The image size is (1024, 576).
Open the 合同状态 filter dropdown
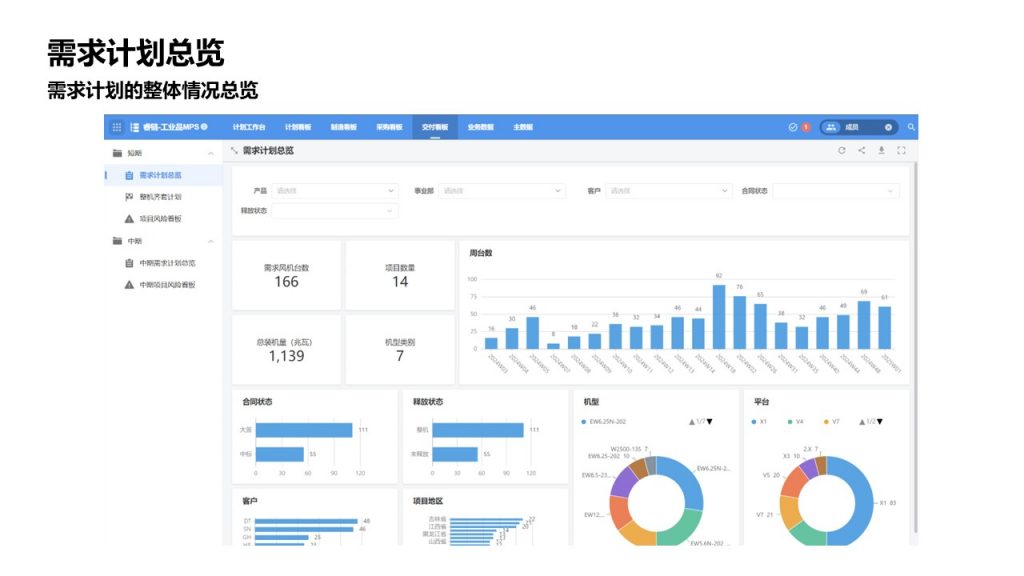(x=836, y=191)
